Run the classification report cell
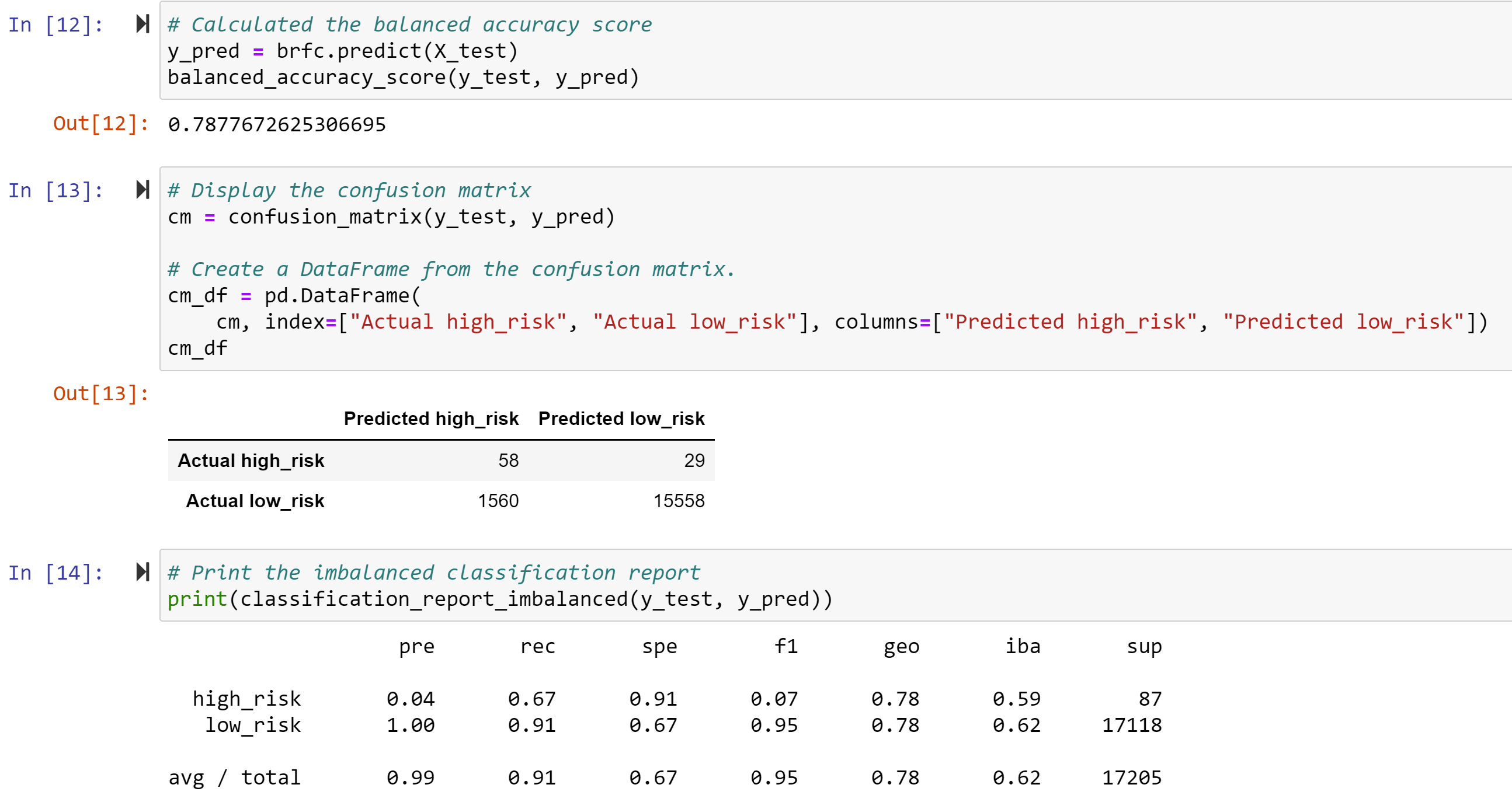The image size is (1512, 802). [x=142, y=572]
